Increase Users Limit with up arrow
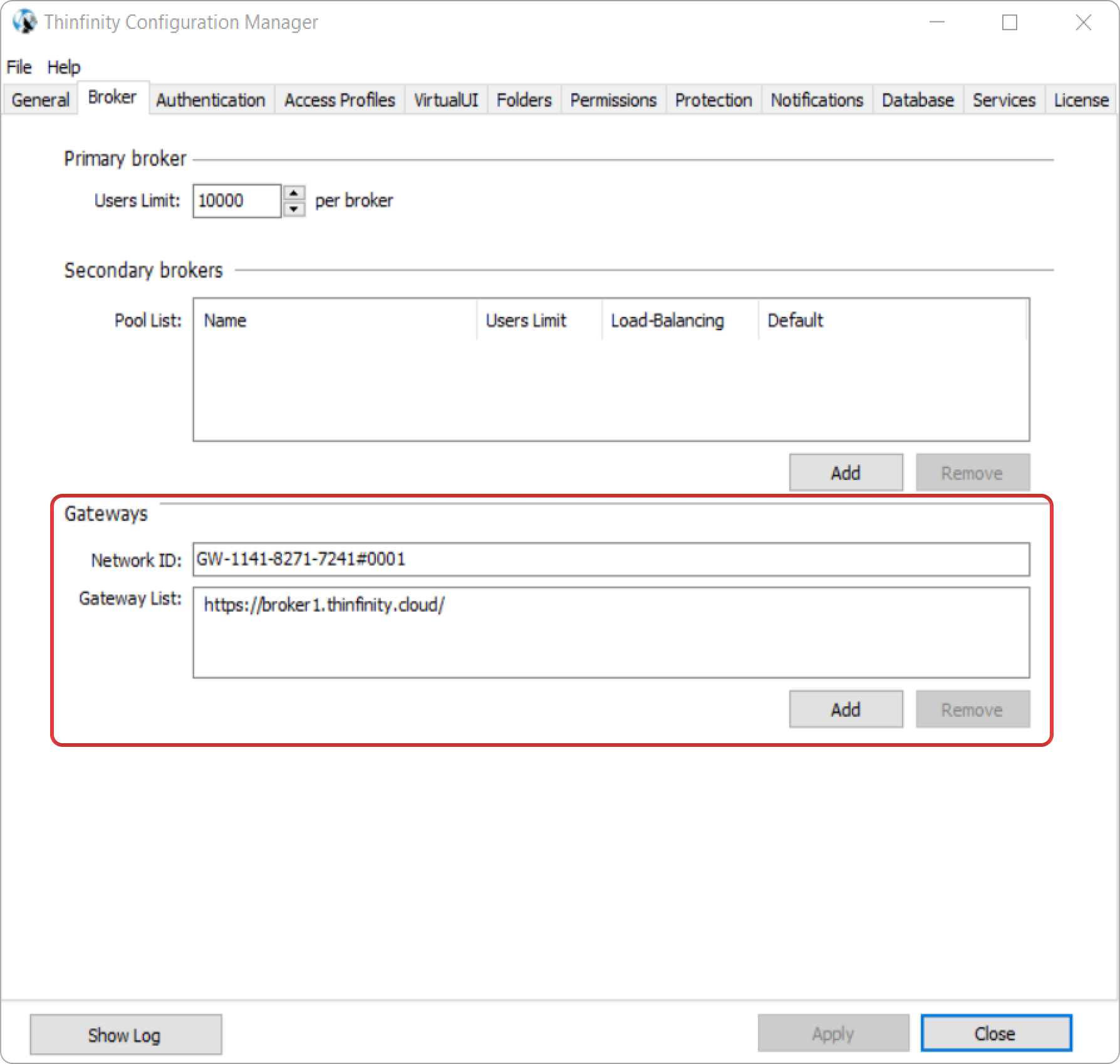This screenshot has height=1064, width=1120. click(x=294, y=192)
